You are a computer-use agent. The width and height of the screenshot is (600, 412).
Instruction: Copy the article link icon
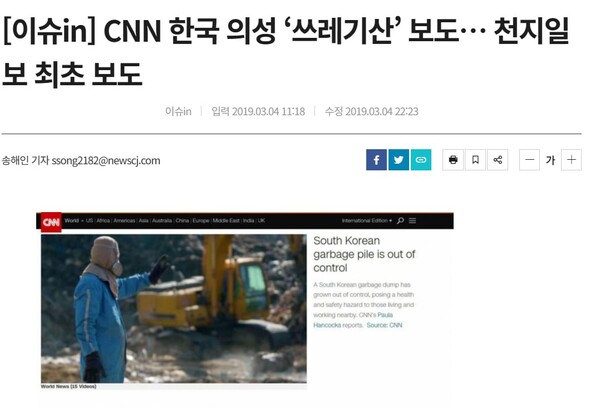click(x=421, y=160)
